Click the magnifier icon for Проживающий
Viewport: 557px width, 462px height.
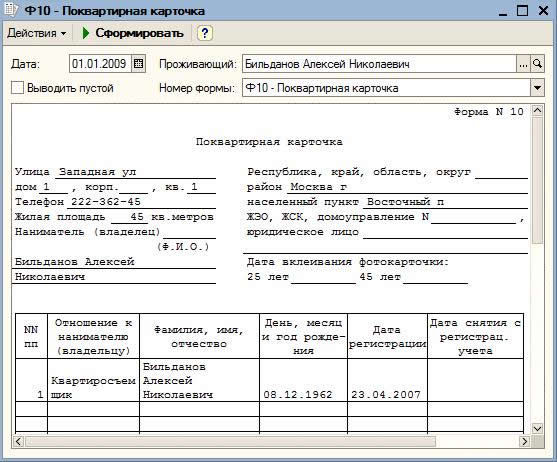pyautogui.click(x=537, y=64)
